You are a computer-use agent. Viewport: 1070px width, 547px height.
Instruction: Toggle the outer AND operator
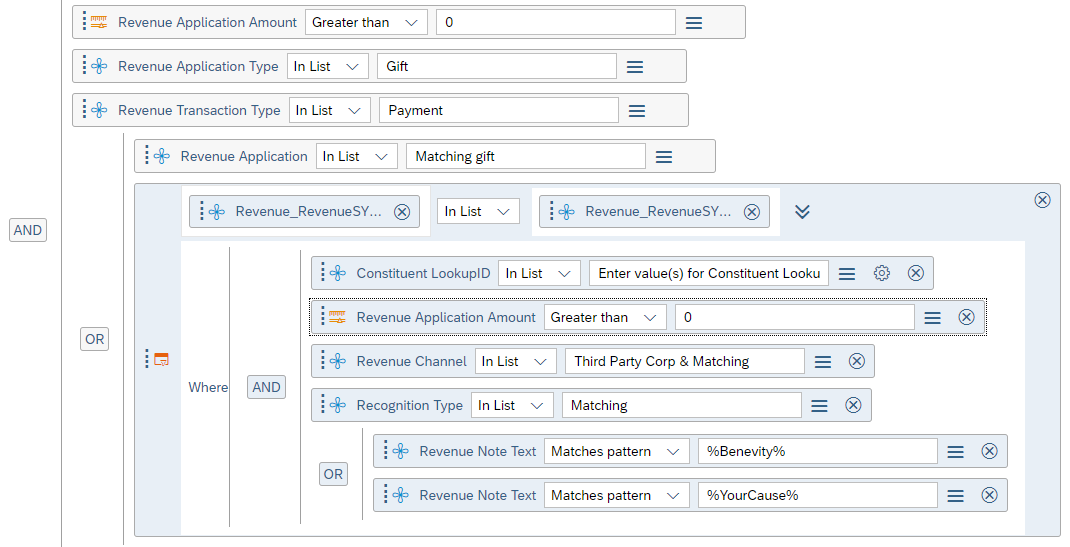coord(28,231)
